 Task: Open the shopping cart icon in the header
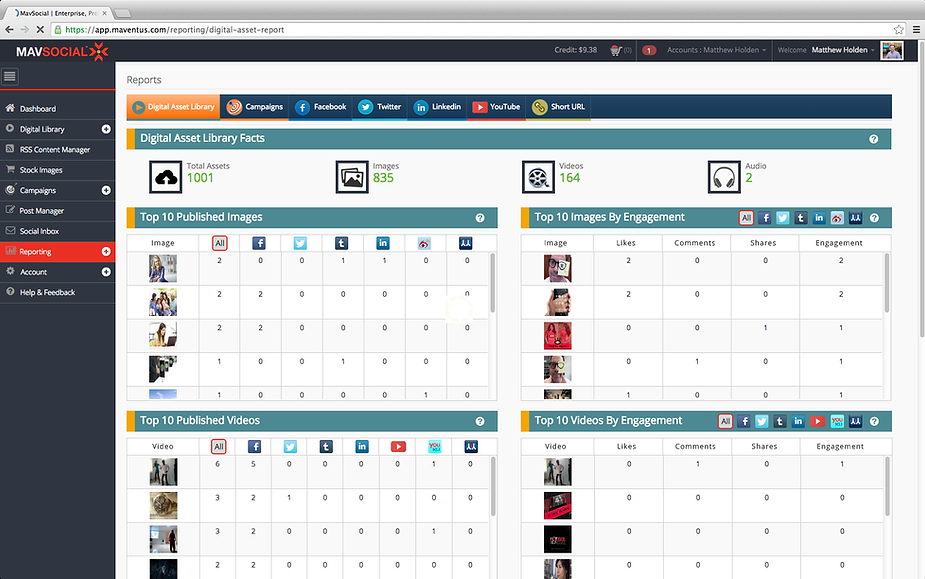(616, 51)
